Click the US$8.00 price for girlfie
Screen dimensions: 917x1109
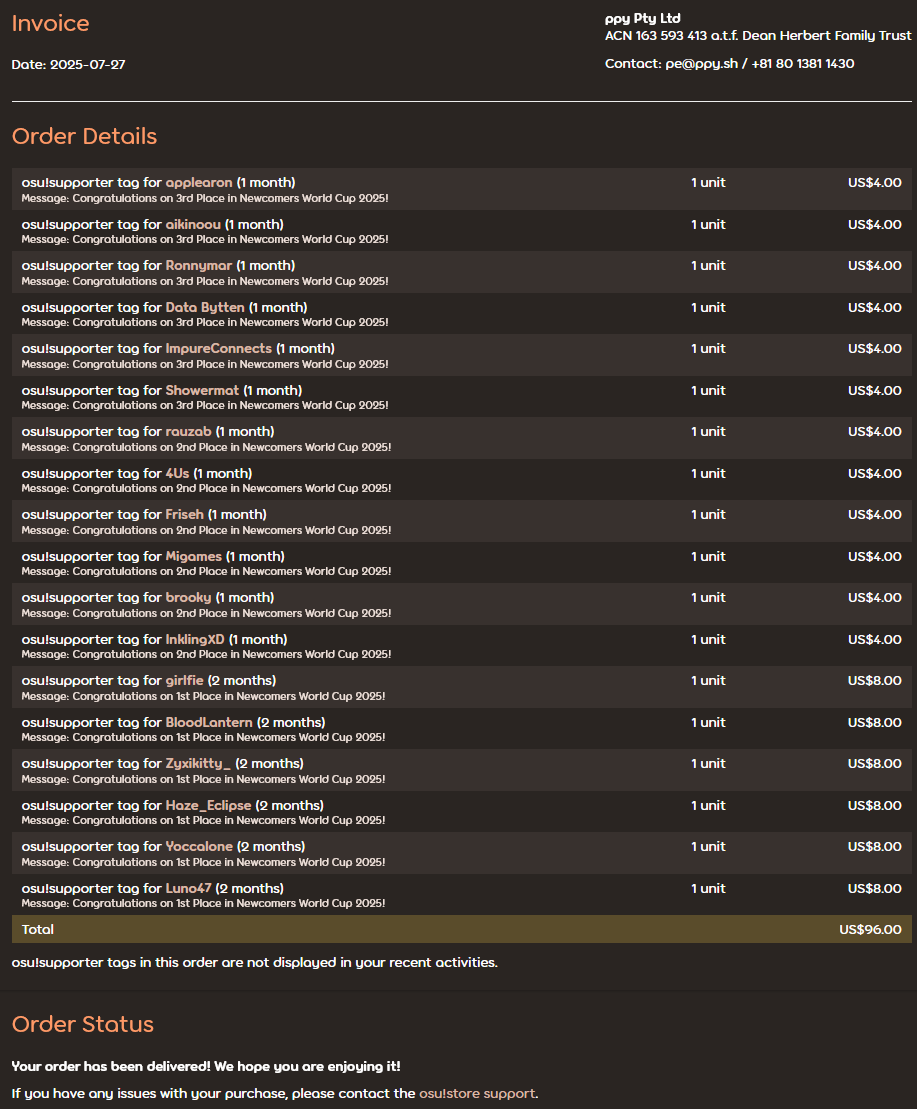coord(875,680)
